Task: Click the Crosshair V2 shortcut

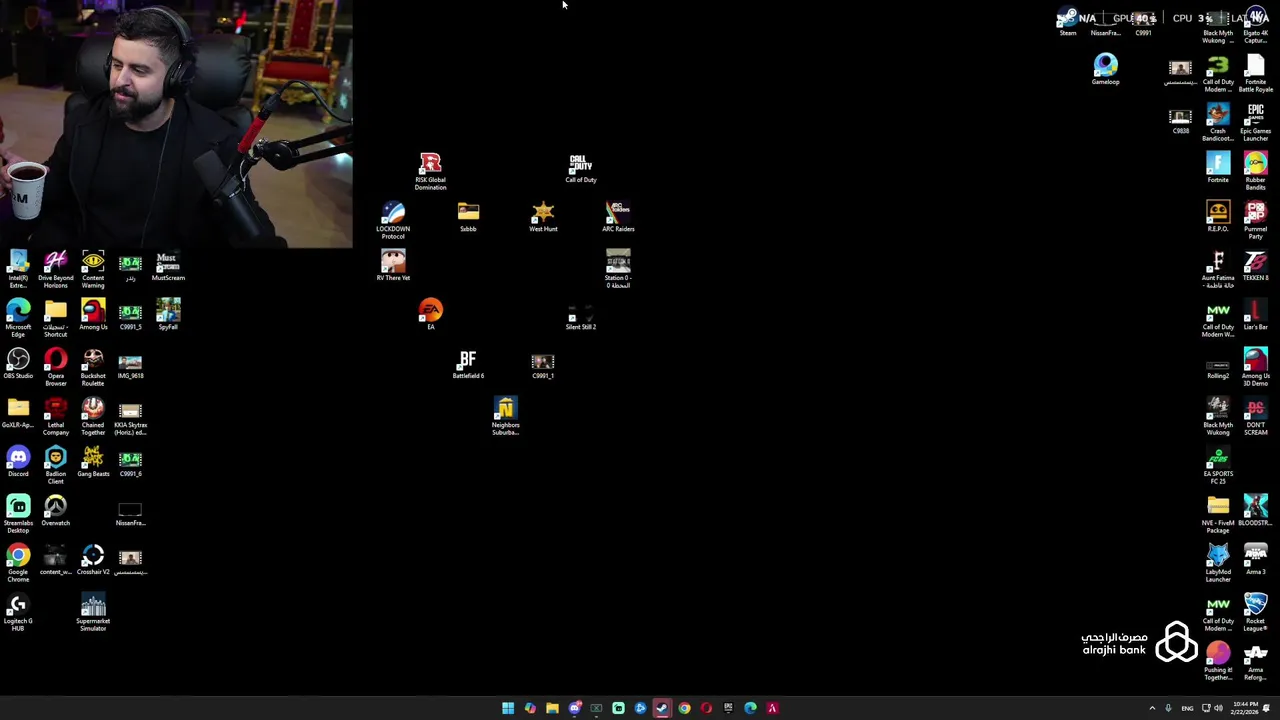Action: click(x=93, y=560)
